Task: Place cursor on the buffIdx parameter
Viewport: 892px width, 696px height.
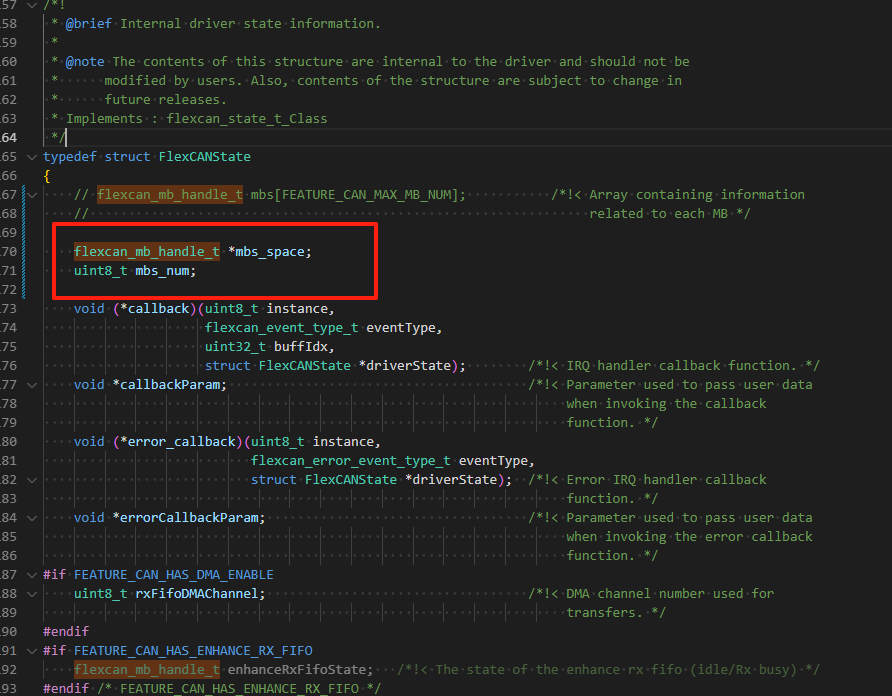Action: [301, 347]
